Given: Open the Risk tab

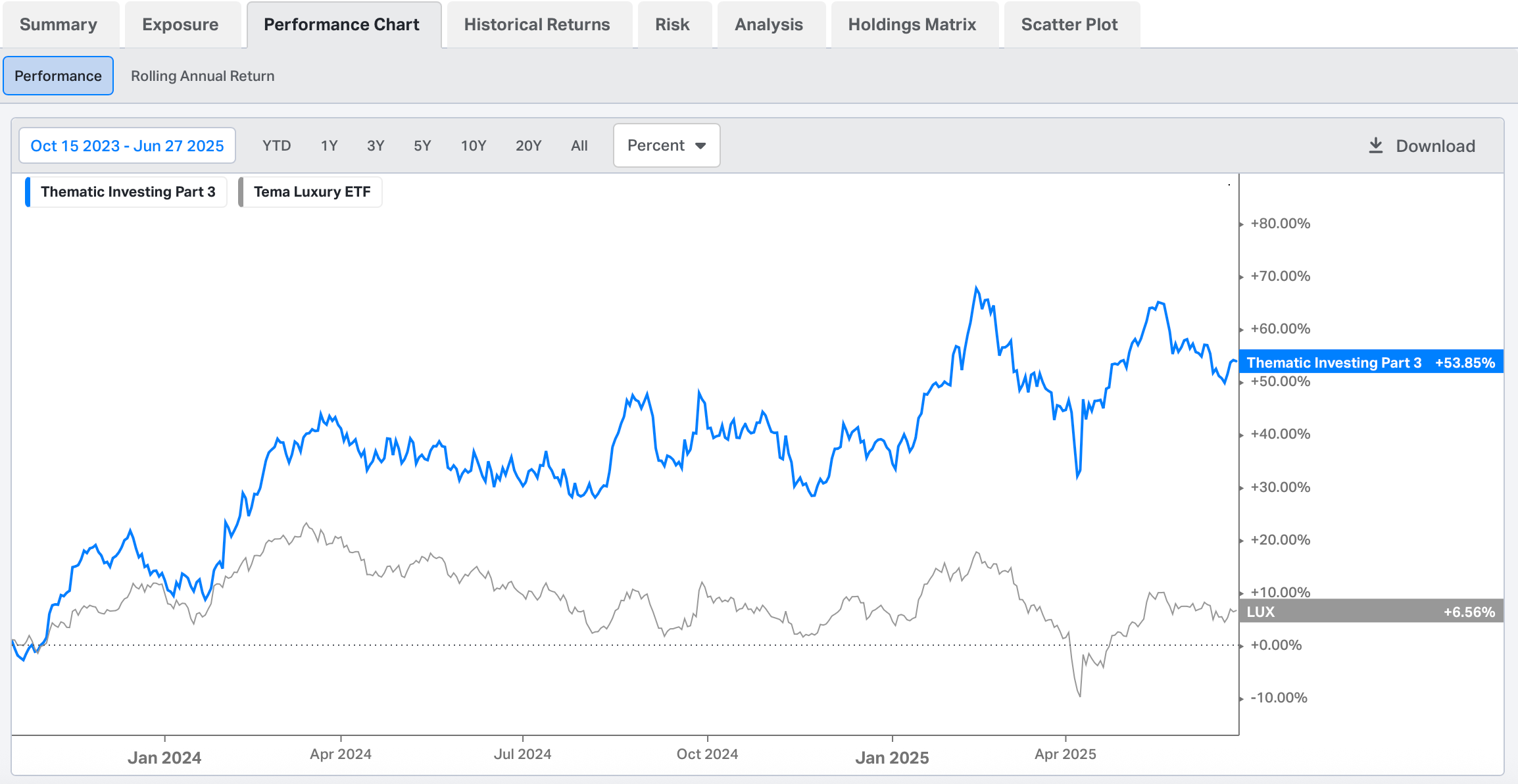Looking at the screenshot, I should point(672,24).
